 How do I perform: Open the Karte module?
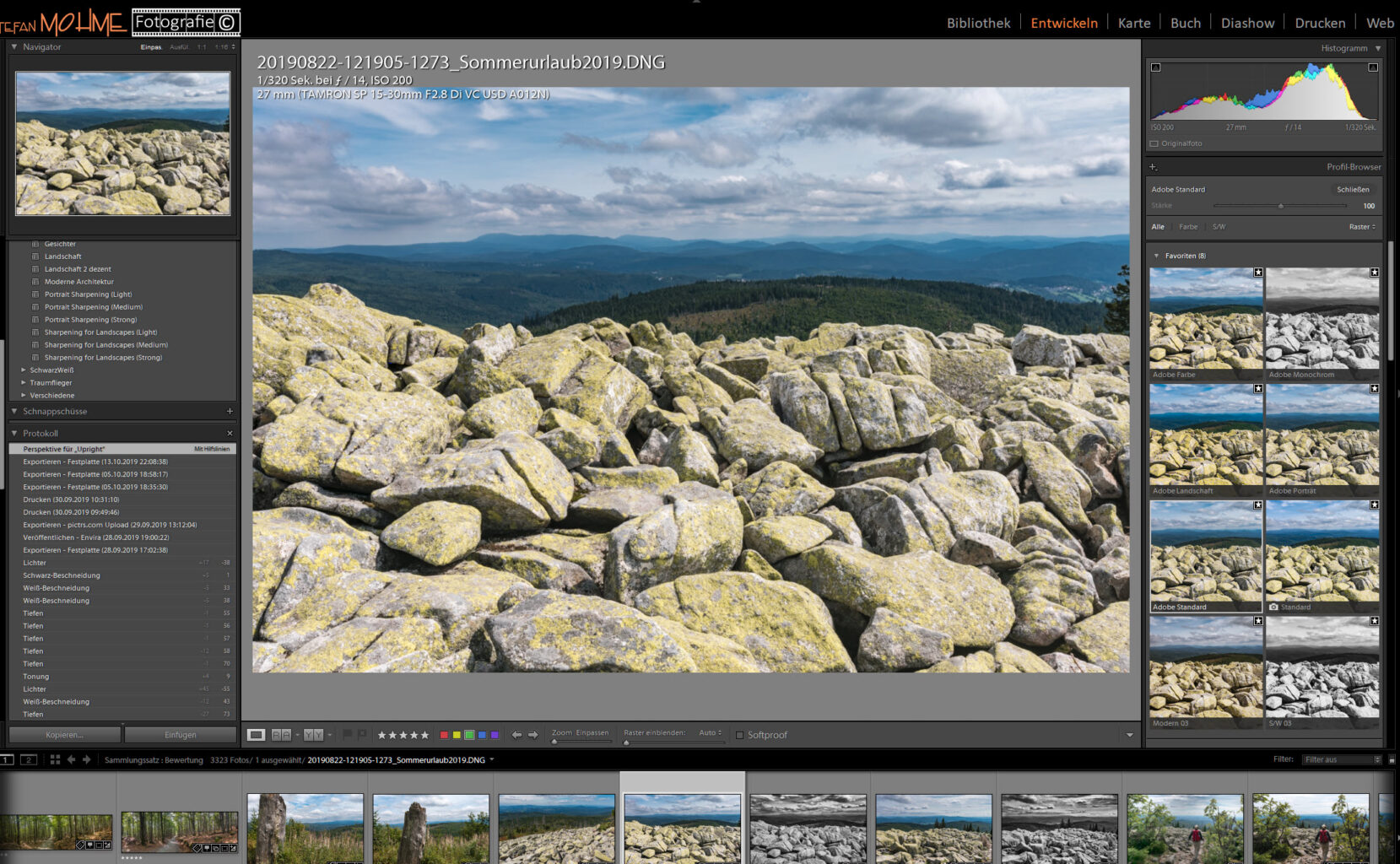tap(1134, 23)
